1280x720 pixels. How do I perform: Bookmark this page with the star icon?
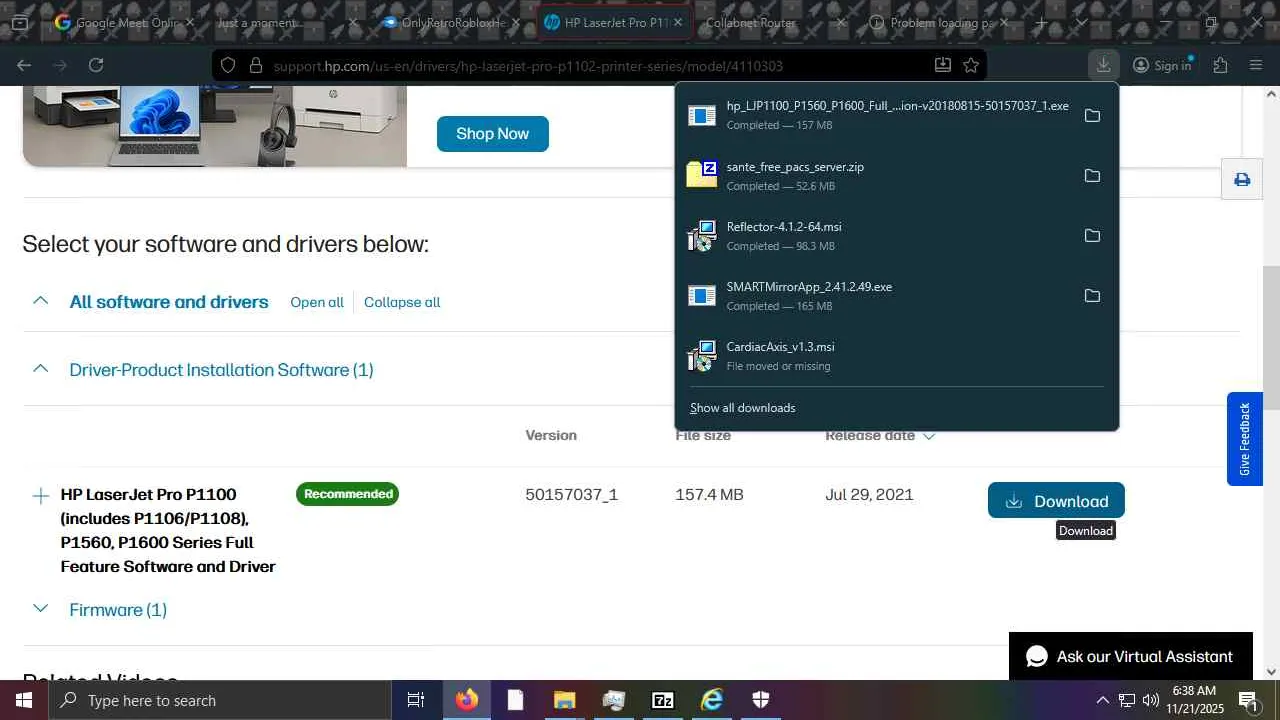(x=970, y=65)
